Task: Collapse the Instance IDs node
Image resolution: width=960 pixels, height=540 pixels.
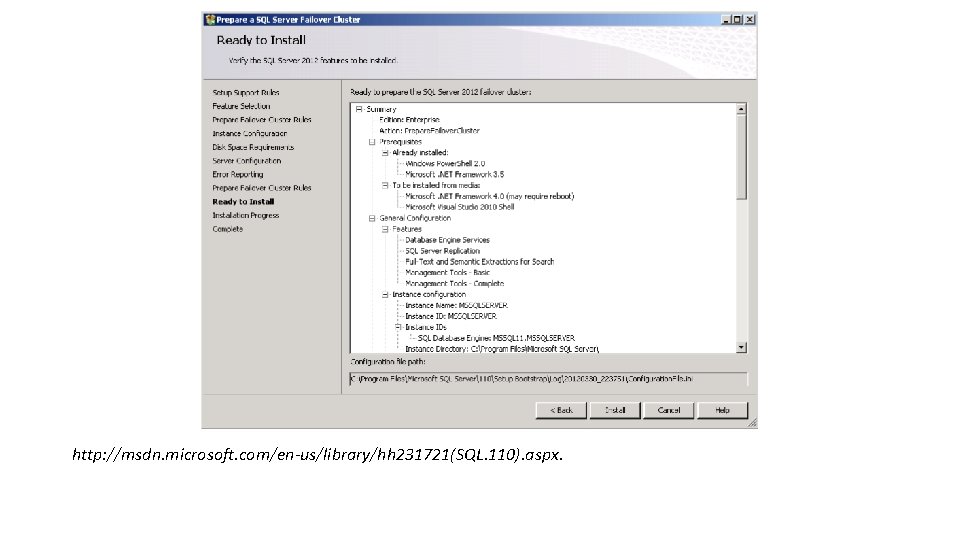Action: (x=398, y=327)
